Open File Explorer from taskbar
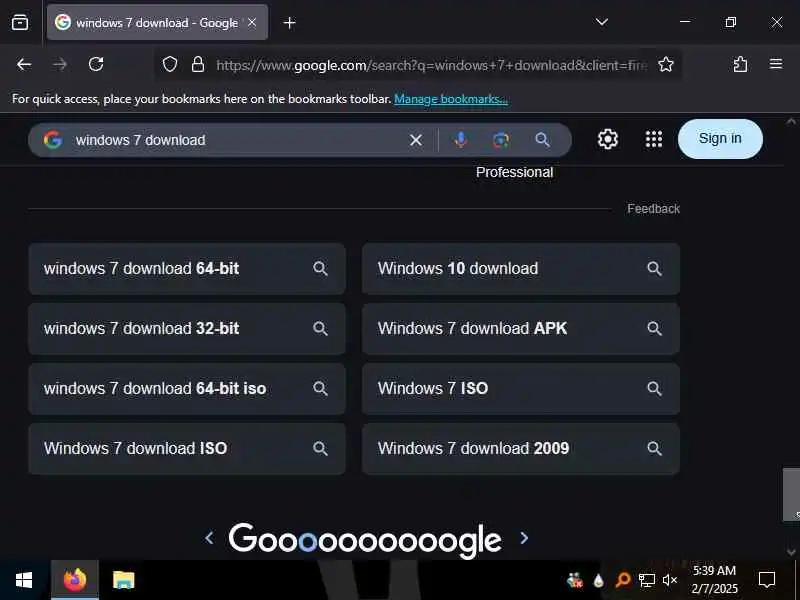The height and width of the screenshot is (600, 800). click(123, 580)
